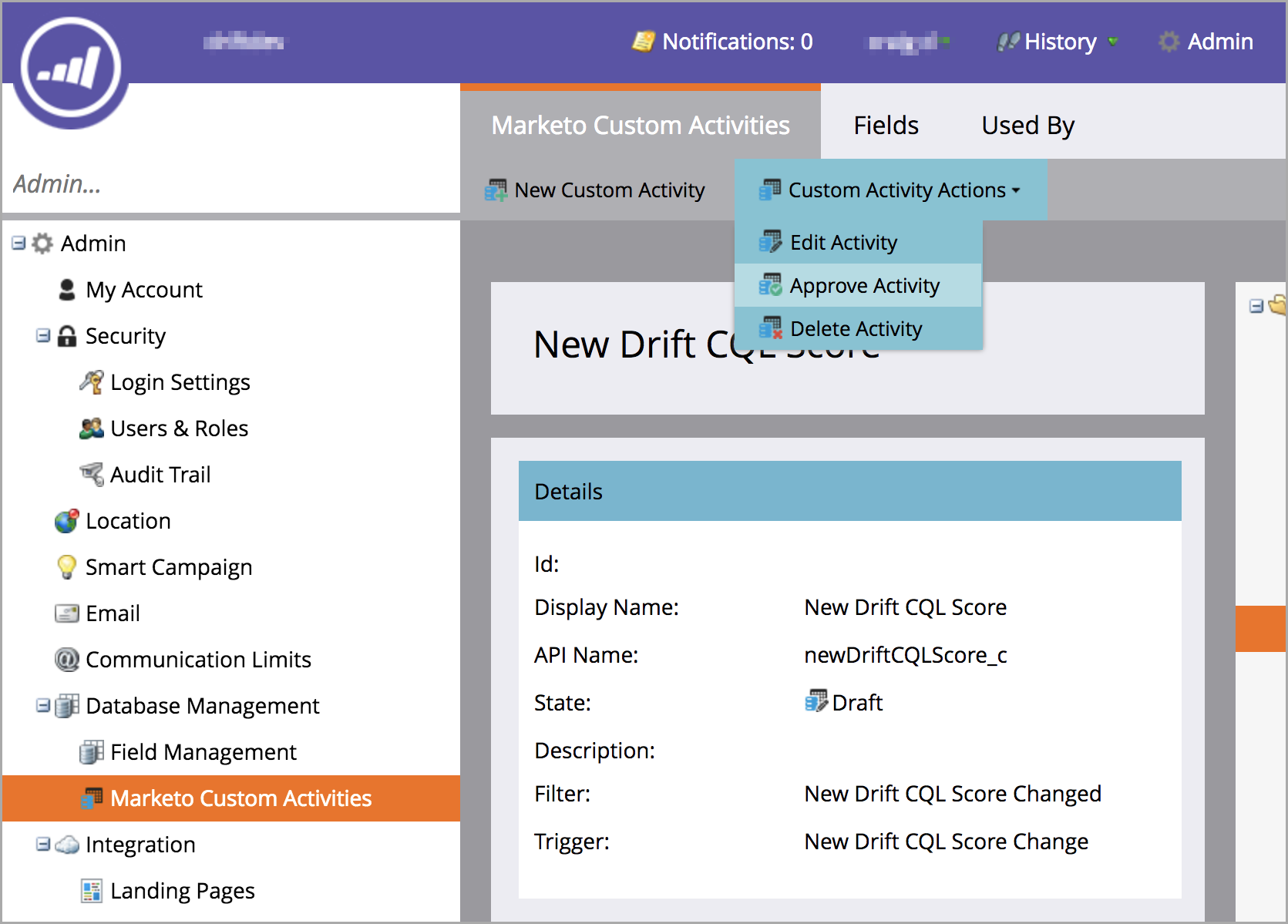Click the Display Name value text
This screenshot has width=1288, height=924.
[906, 607]
